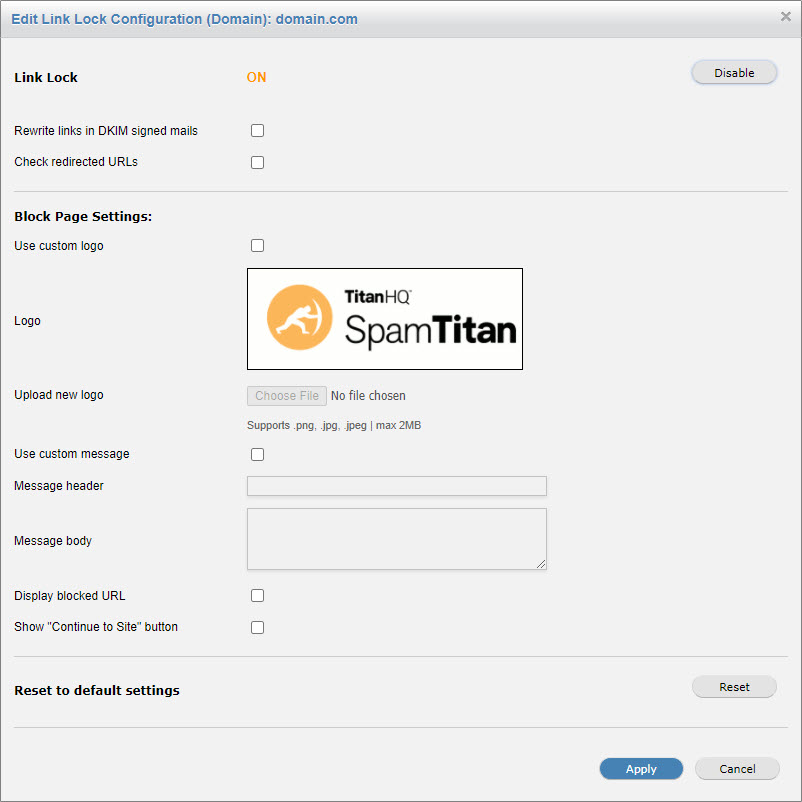
Task: Click the "Logo" label text
Action: [27, 321]
